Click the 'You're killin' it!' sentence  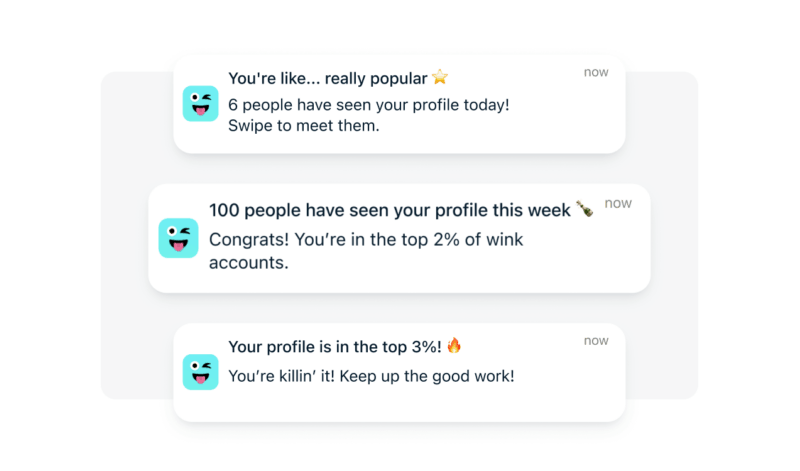[285, 376]
